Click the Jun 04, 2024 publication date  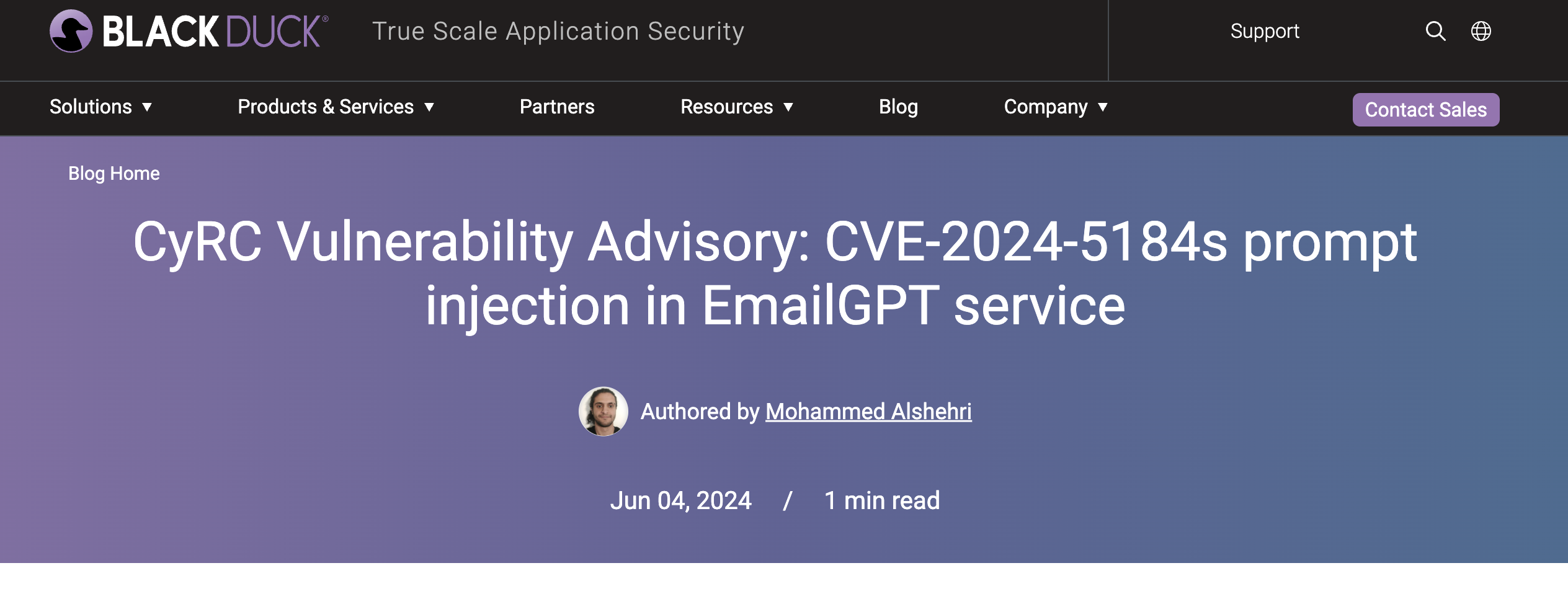click(680, 500)
